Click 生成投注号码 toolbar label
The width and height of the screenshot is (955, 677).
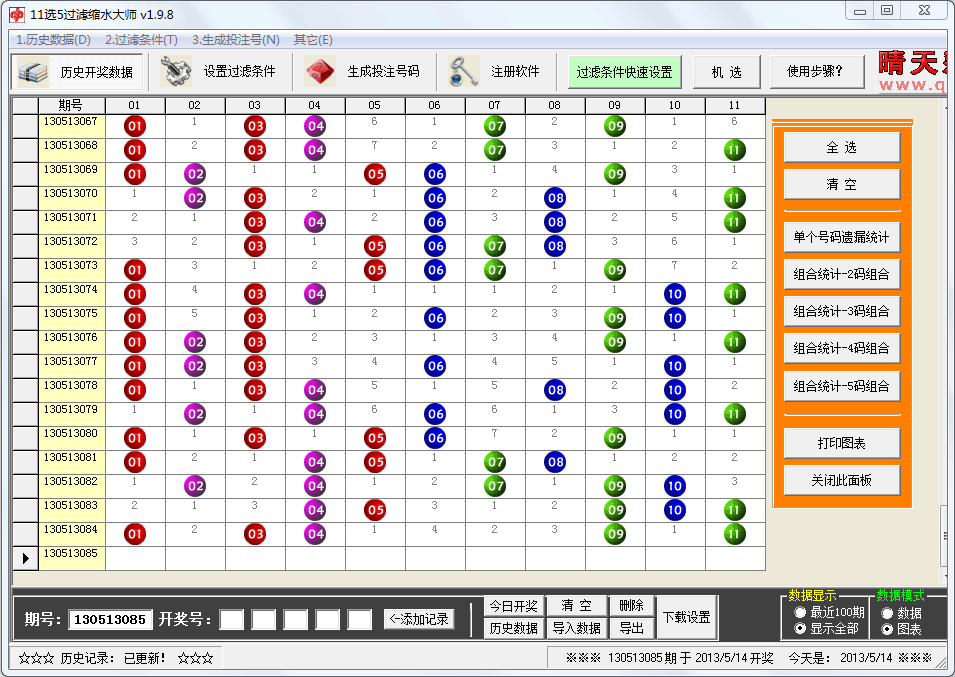383,71
